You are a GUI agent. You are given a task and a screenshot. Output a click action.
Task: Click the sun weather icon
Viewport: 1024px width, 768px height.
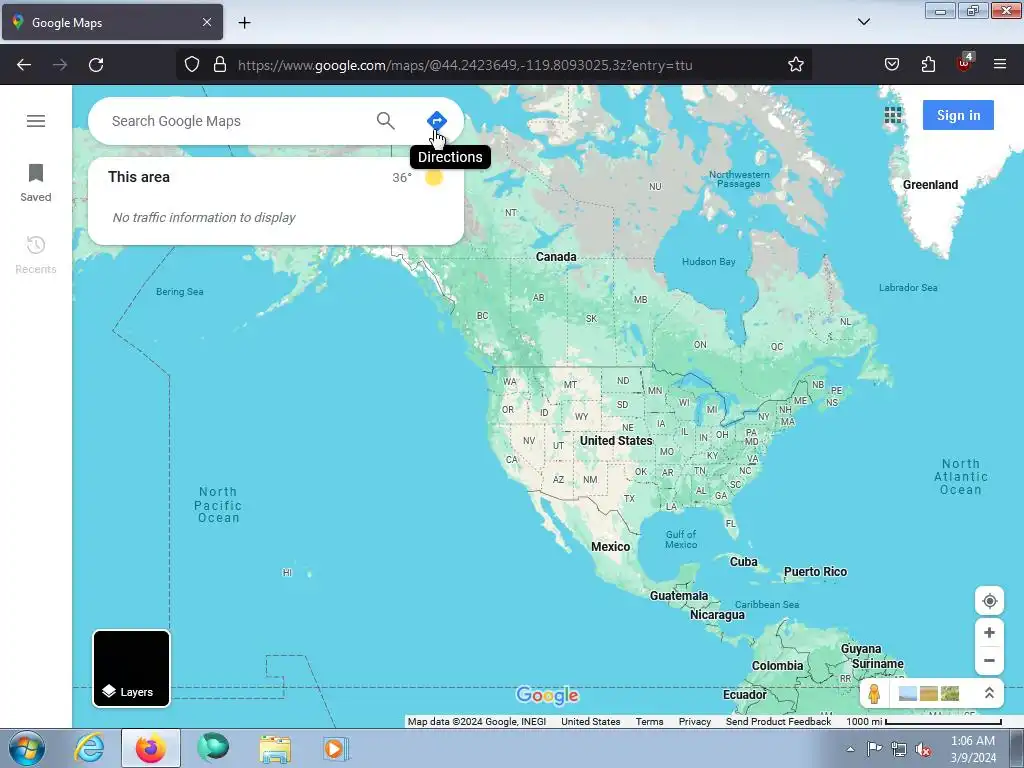(434, 177)
